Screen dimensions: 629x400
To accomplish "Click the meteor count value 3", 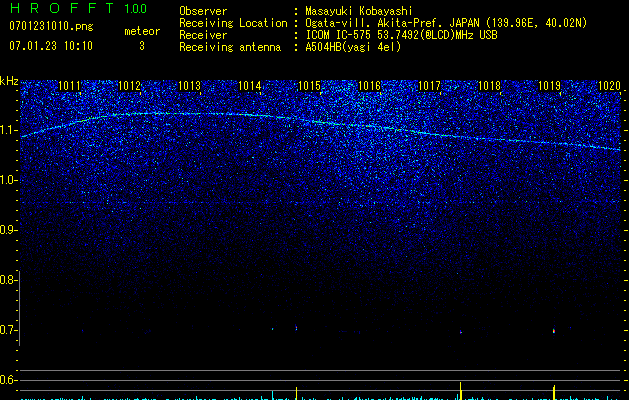I will (142, 46).
